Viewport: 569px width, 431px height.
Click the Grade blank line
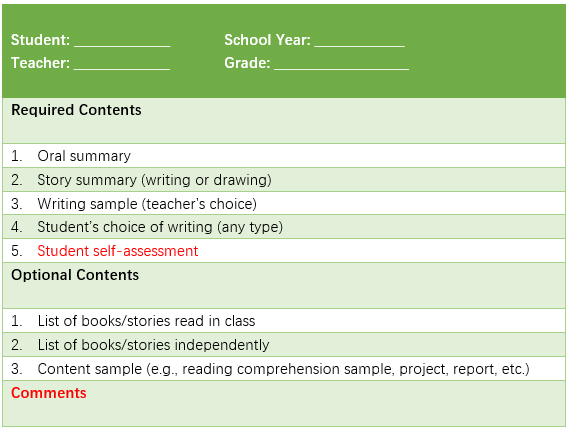click(x=341, y=65)
